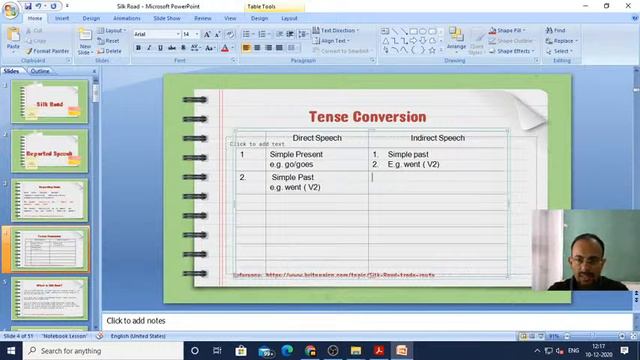Open Align Text dropdown
Screen dimensions: 640x360
pyautogui.click(x=331, y=41)
